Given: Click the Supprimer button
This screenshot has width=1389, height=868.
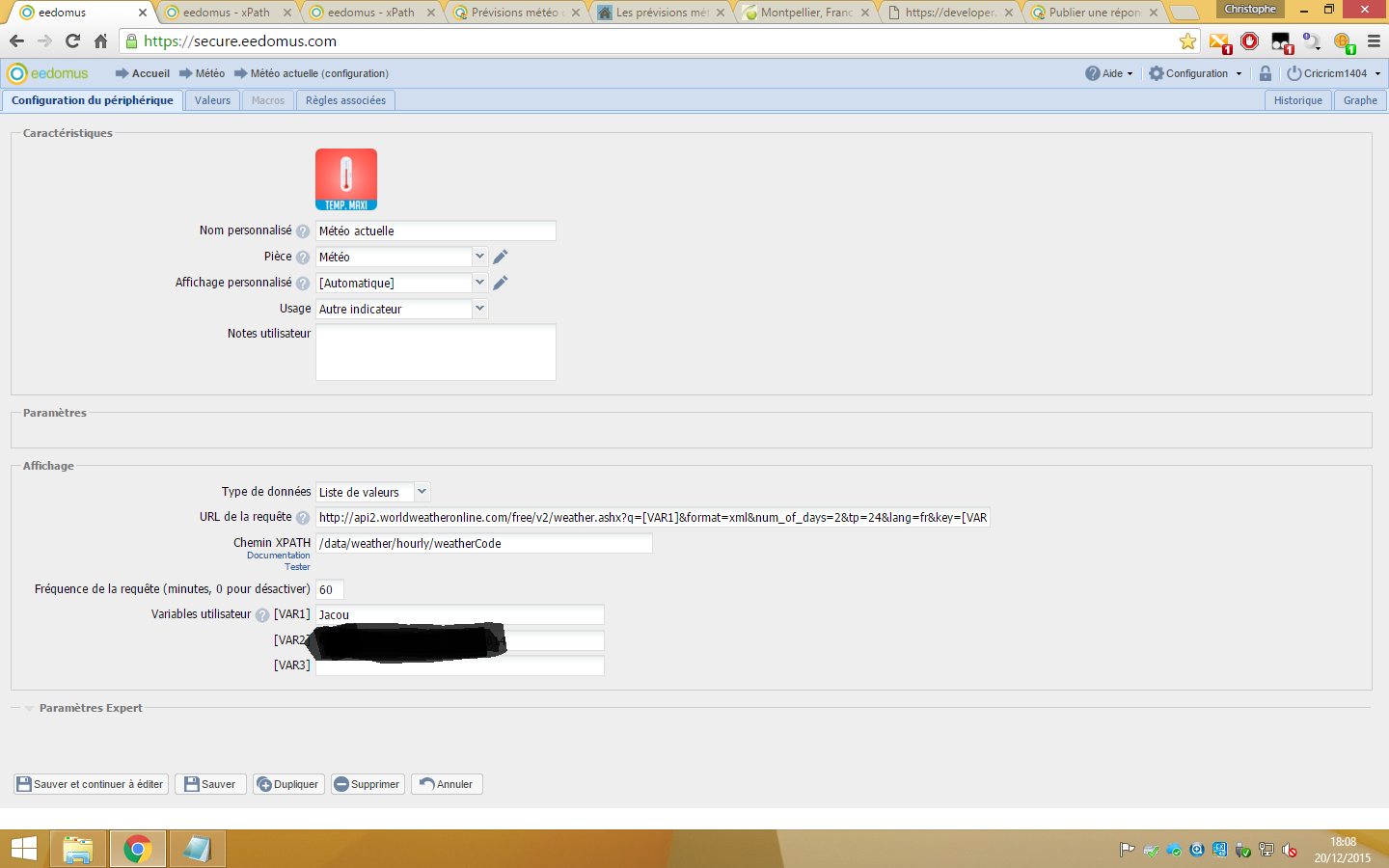Looking at the screenshot, I should (367, 784).
